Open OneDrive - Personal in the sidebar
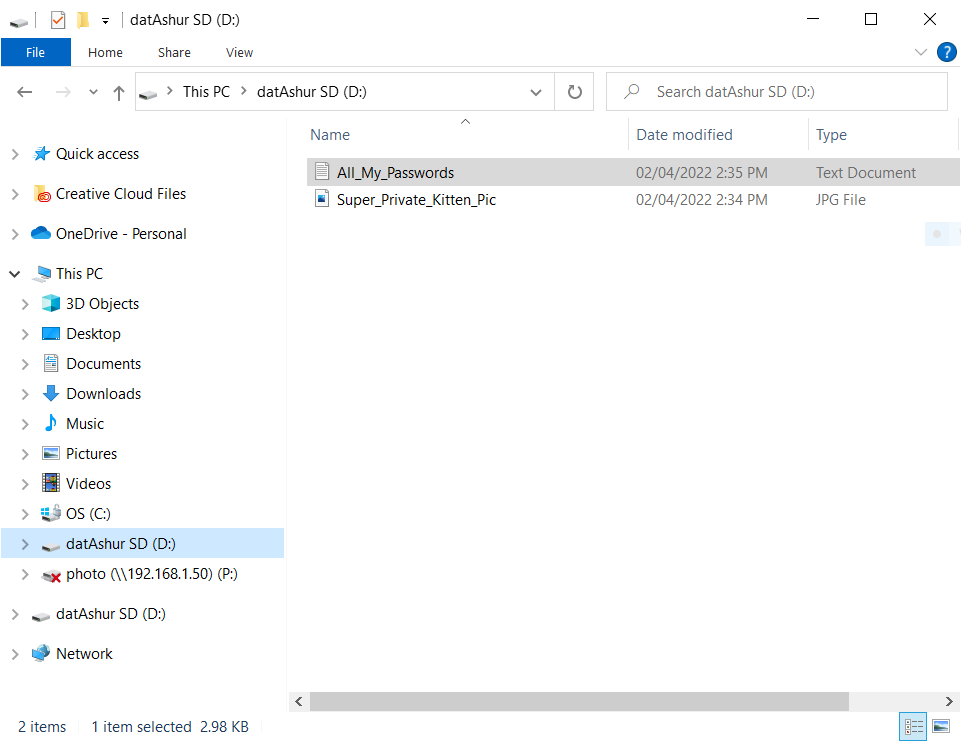 [x=121, y=233]
